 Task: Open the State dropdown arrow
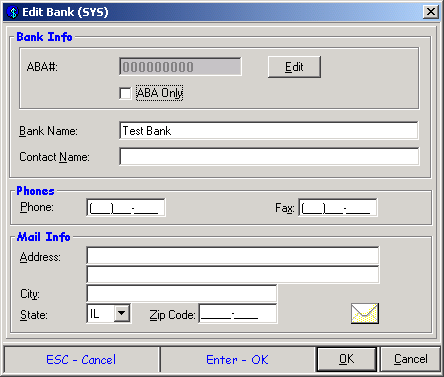[x=122, y=313]
